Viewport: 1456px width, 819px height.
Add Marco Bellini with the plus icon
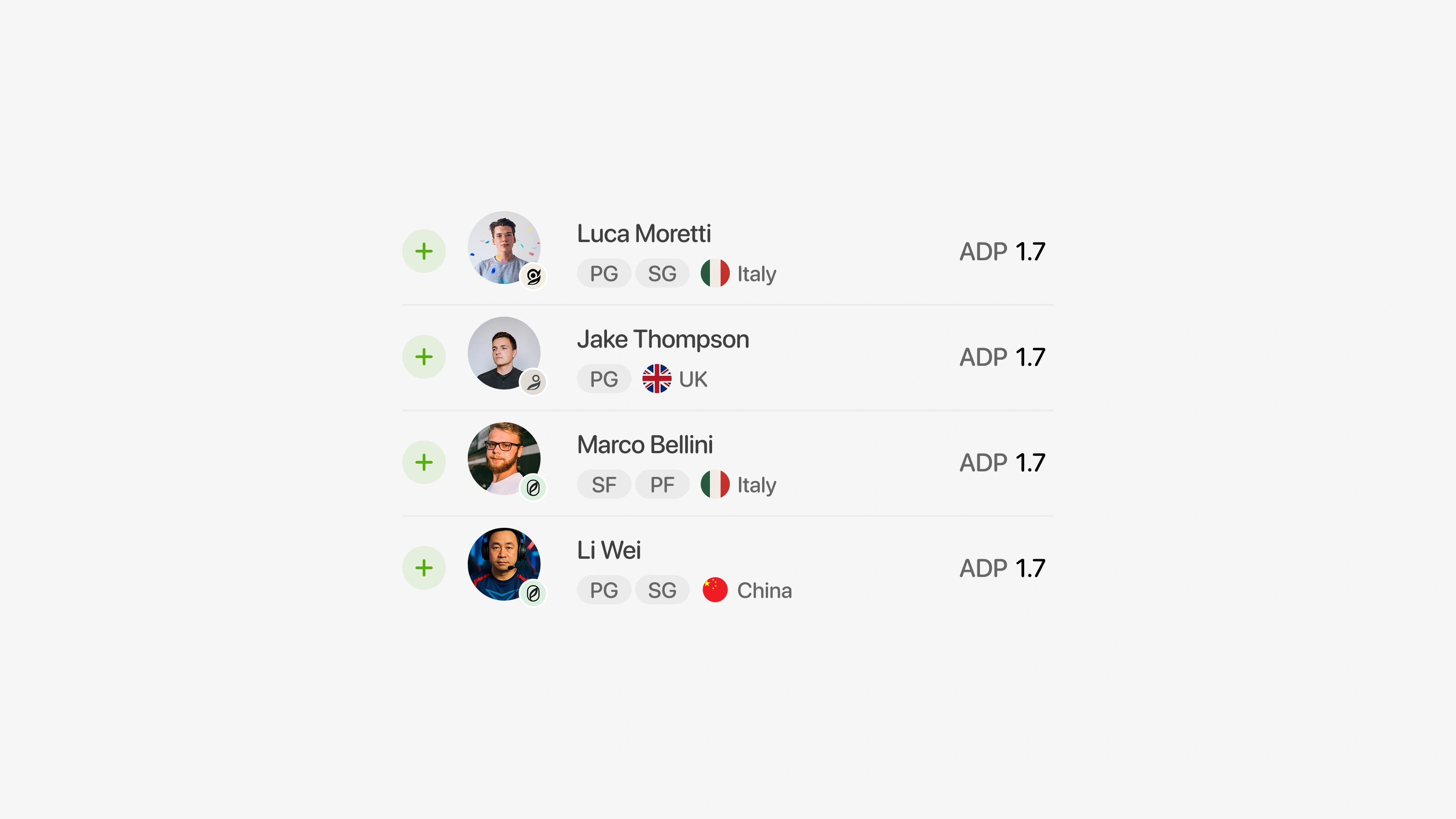click(424, 462)
